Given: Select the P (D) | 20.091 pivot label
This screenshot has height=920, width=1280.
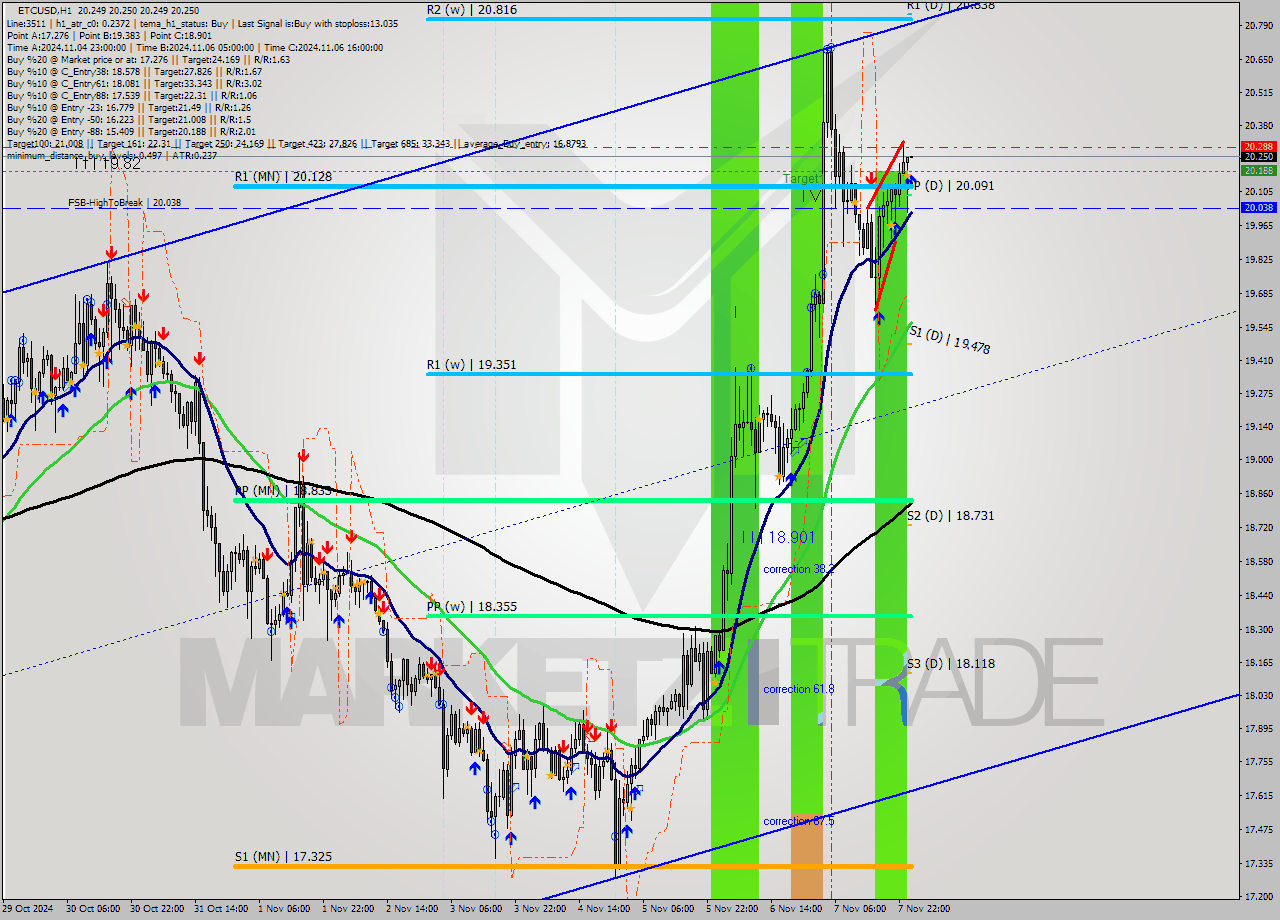Looking at the screenshot, I should coord(954,186).
